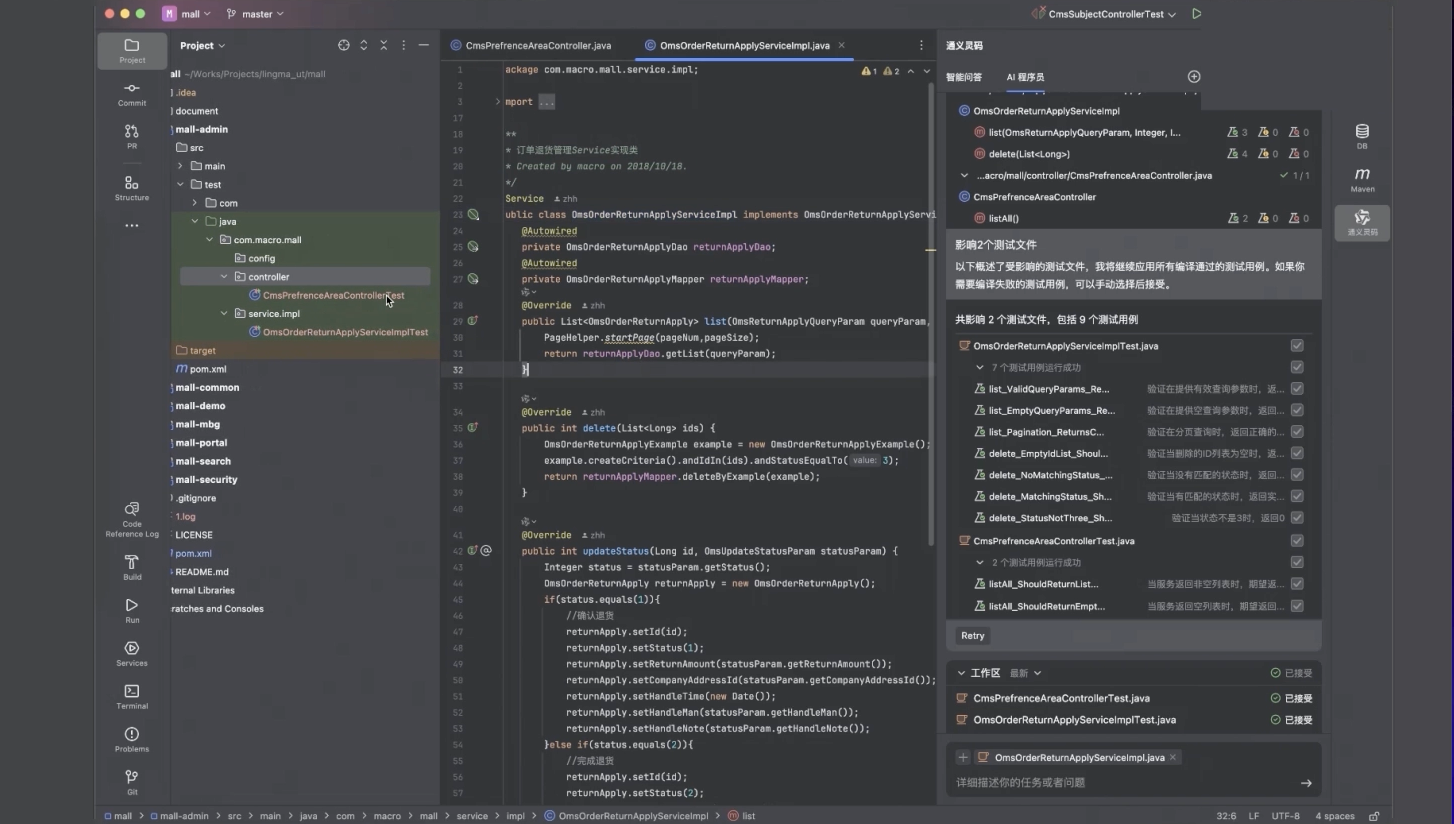Open CmsPrefrenceAreaControllerTest.java from the workspace list
Screen dimensions: 1454x824
[x=1061, y=699]
